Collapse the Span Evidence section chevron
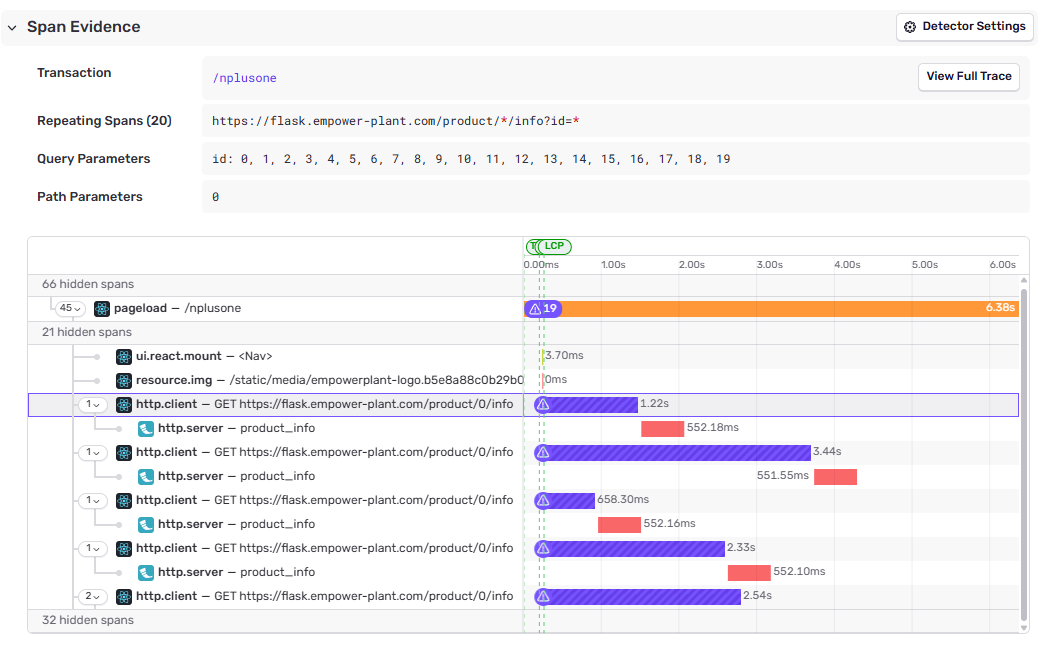 [12, 28]
